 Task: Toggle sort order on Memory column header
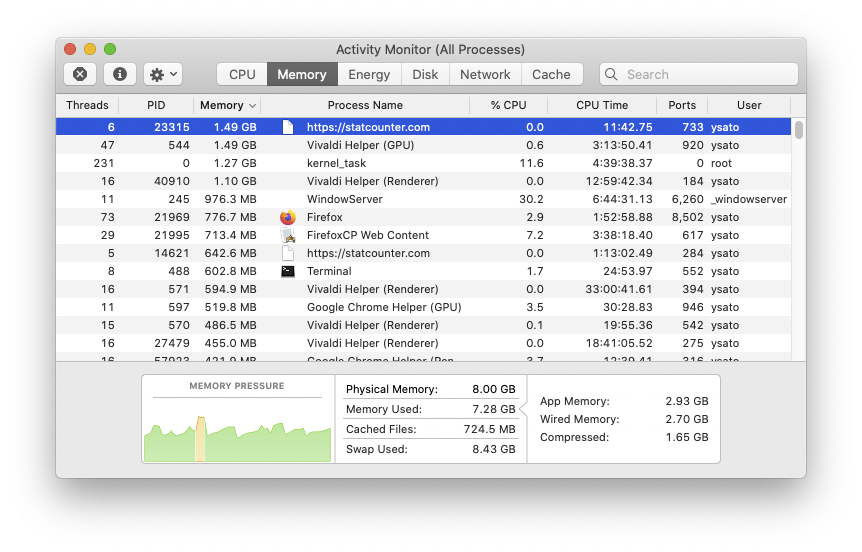227,105
